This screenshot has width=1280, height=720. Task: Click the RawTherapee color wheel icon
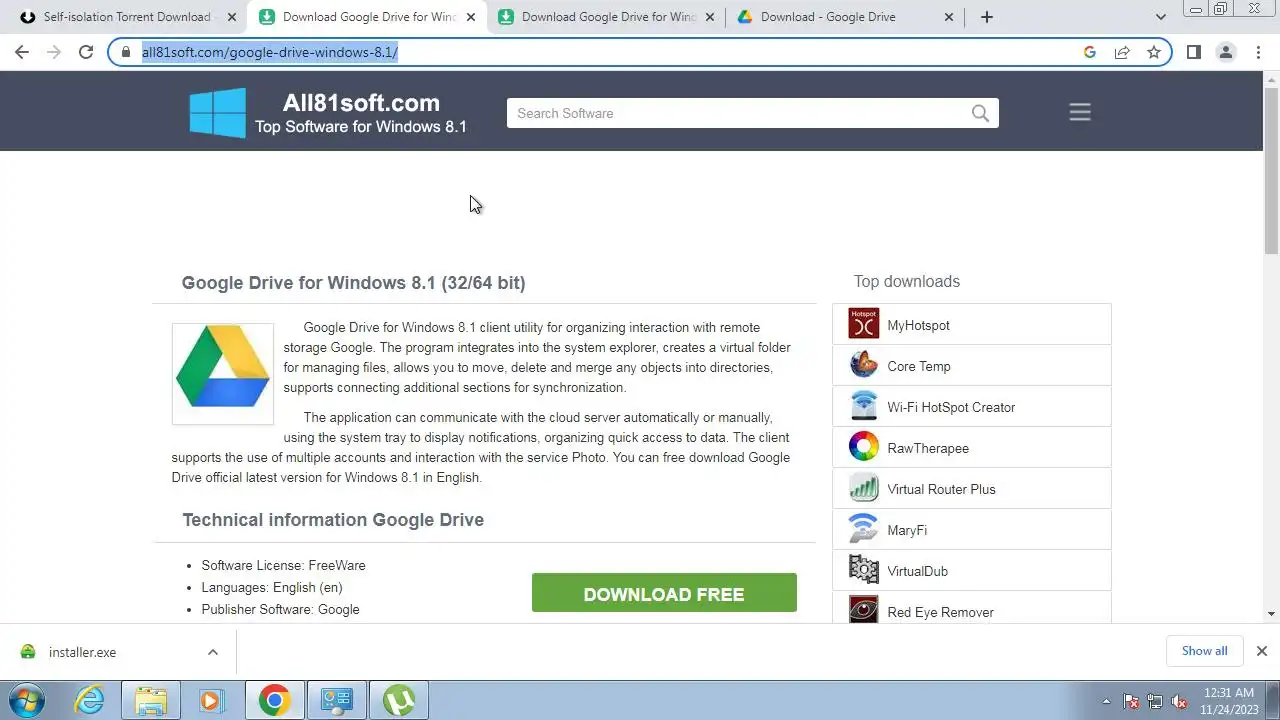[x=864, y=447]
